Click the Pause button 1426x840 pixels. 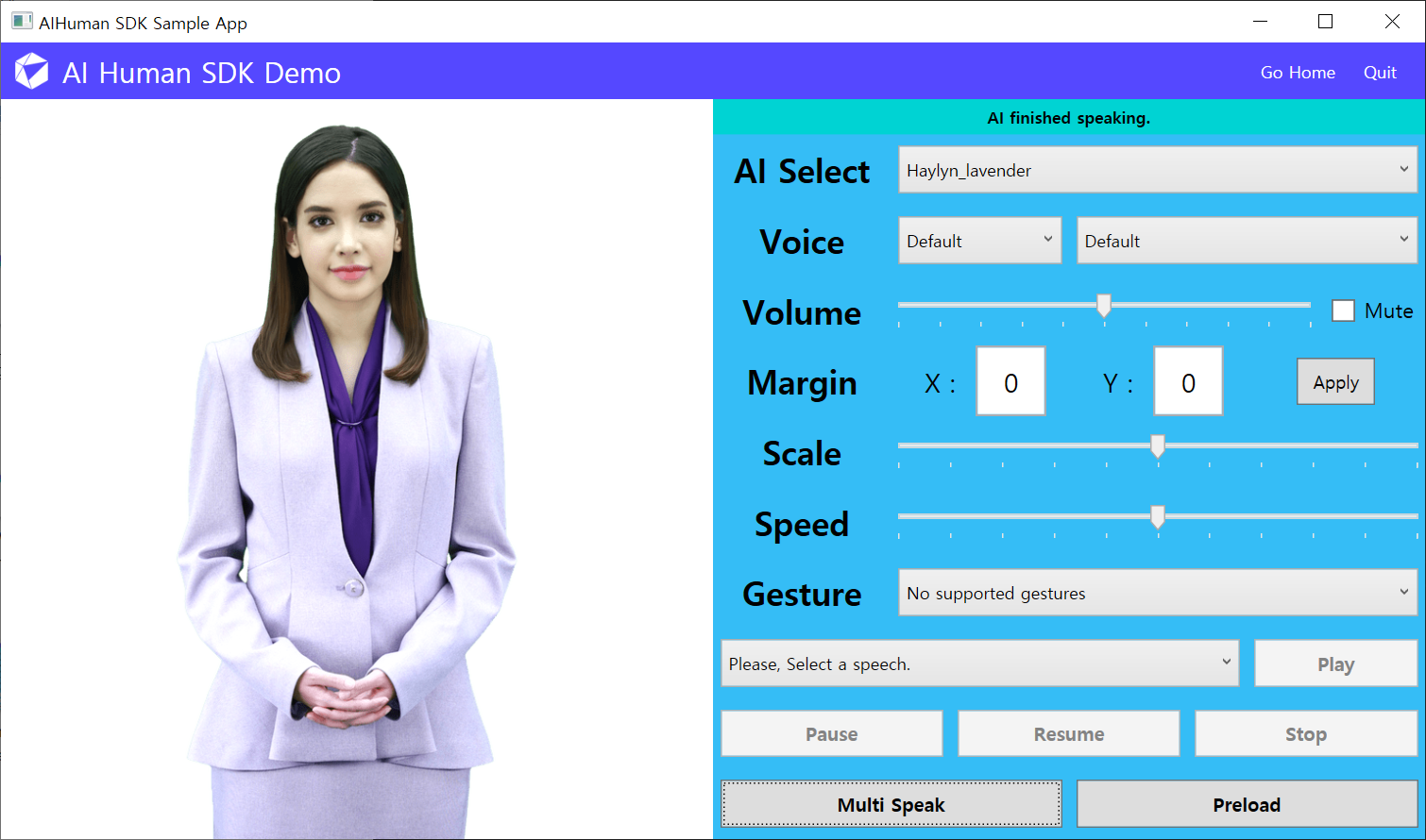tap(832, 733)
